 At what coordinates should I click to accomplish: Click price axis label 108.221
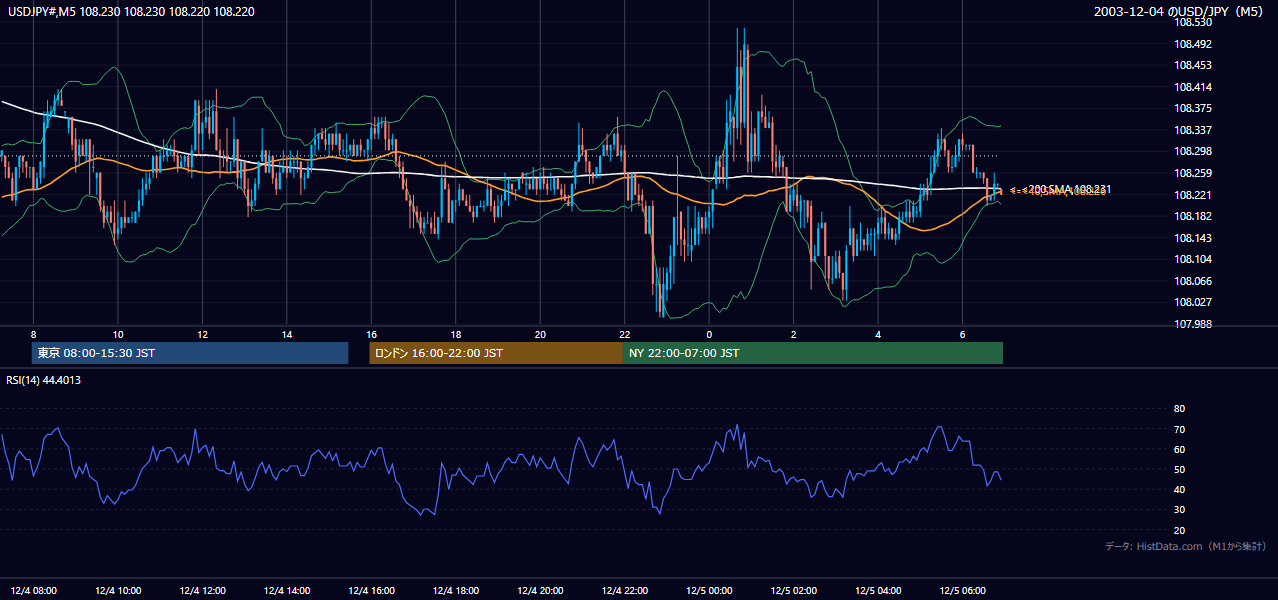pyautogui.click(x=1191, y=195)
